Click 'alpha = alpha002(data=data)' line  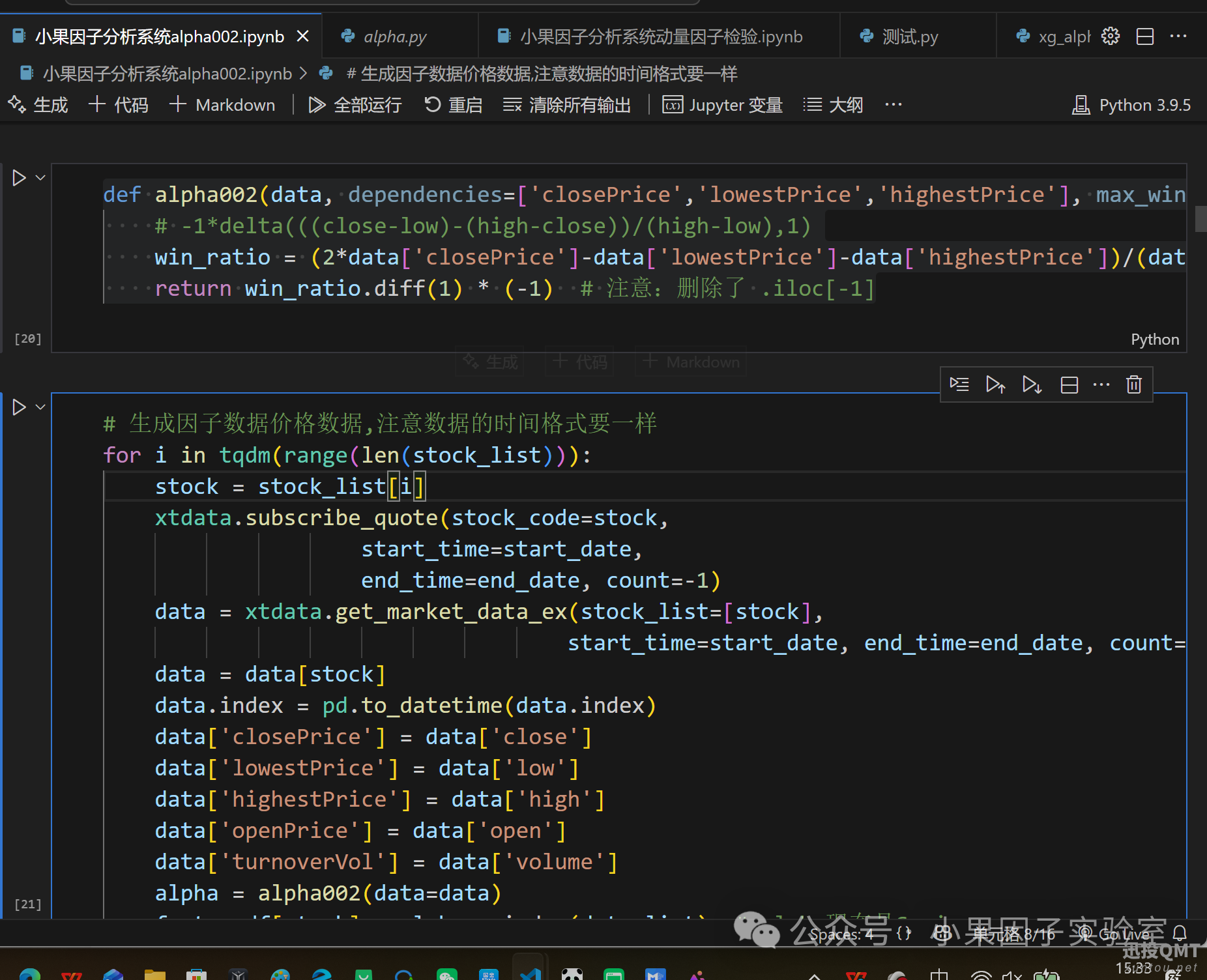[x=328, y=893]
